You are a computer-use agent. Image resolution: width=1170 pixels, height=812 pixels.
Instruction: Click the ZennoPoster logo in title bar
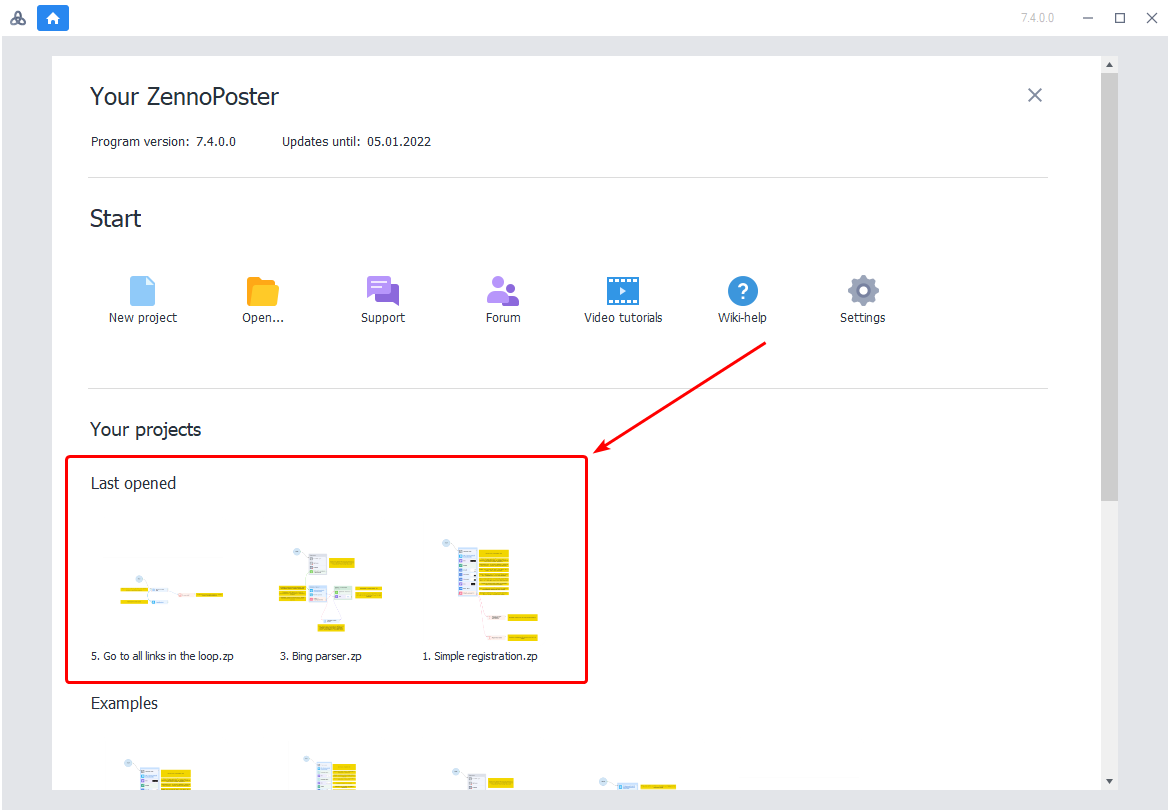[18, 18]
